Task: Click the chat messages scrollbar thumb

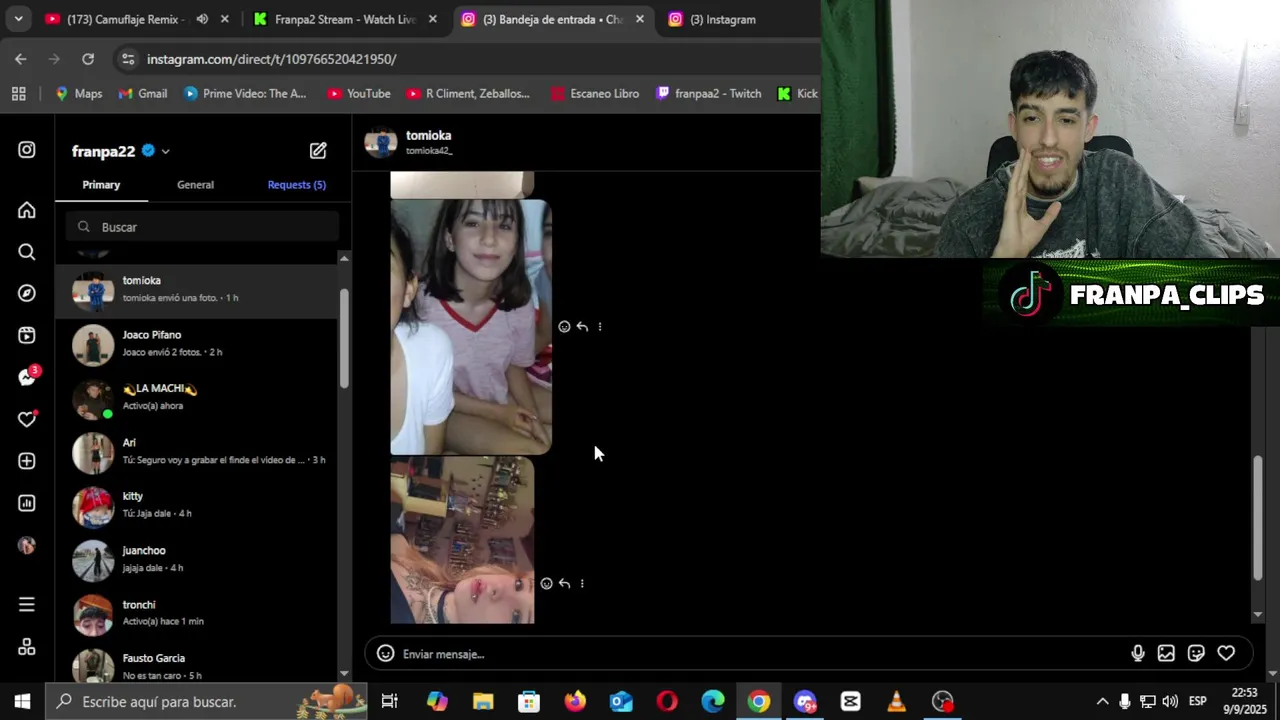Action: 1258,518
